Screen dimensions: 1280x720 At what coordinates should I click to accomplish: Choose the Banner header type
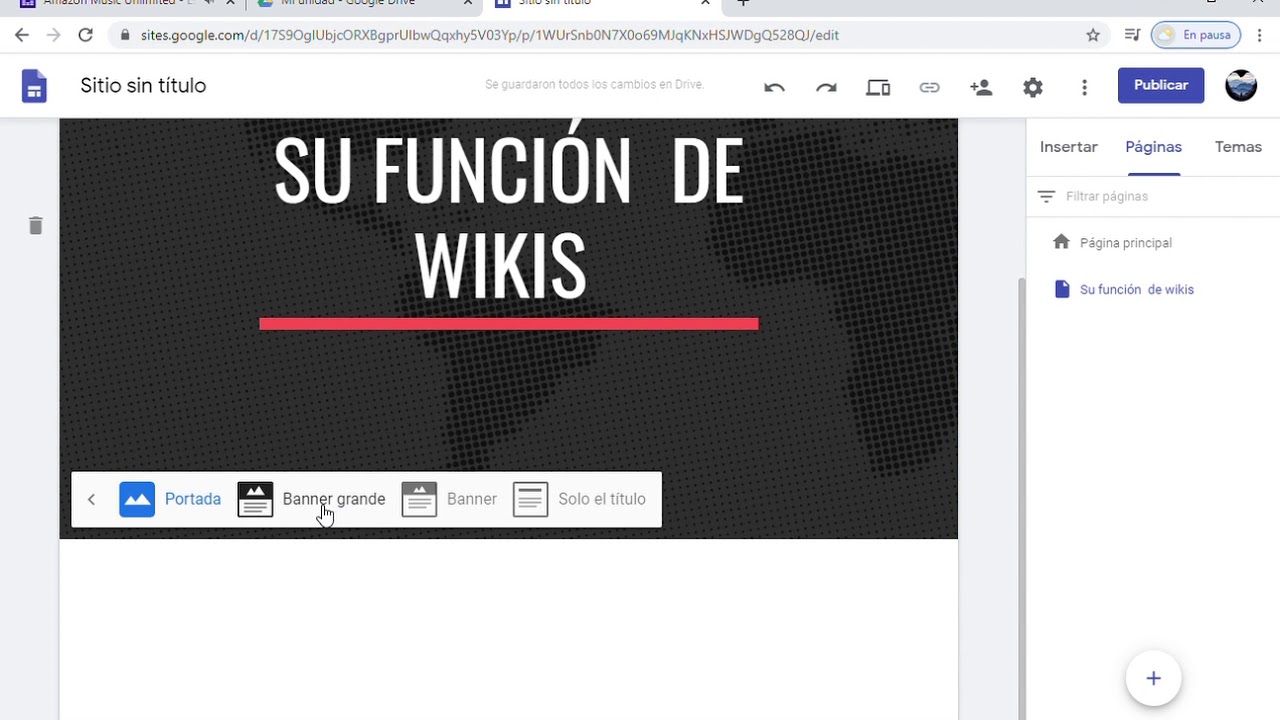pyautogui.click(x=449, y=499)
